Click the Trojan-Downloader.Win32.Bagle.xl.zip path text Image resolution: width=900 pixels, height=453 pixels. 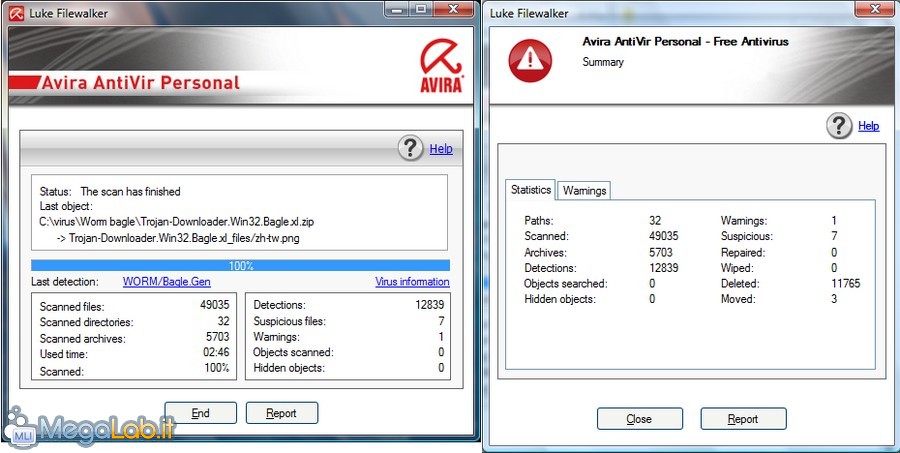tap(177, 222)
